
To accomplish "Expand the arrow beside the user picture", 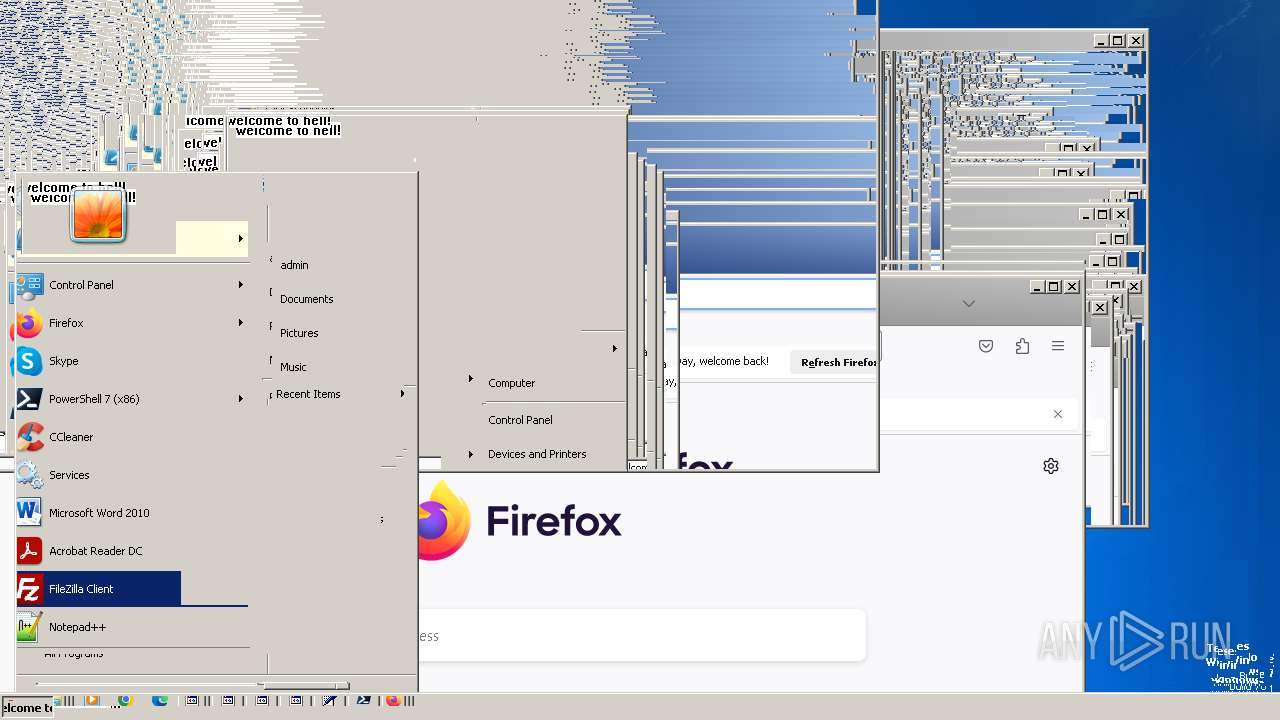I will tap(240, 239).
